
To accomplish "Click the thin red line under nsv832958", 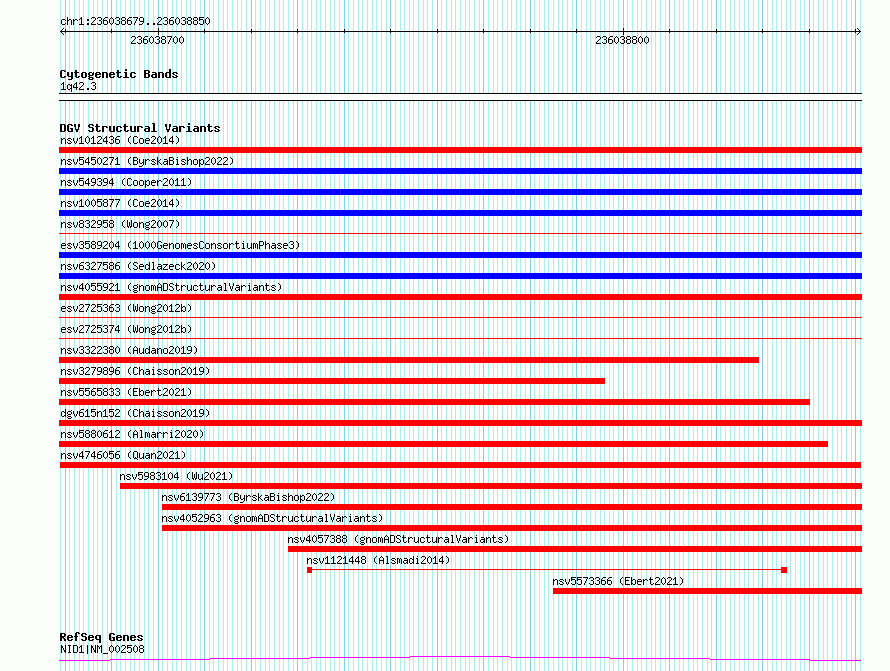I will [x=460, y=233].
